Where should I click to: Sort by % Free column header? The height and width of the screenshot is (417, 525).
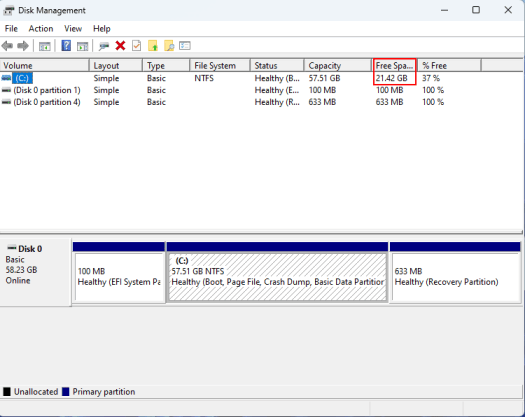(449, 65)
